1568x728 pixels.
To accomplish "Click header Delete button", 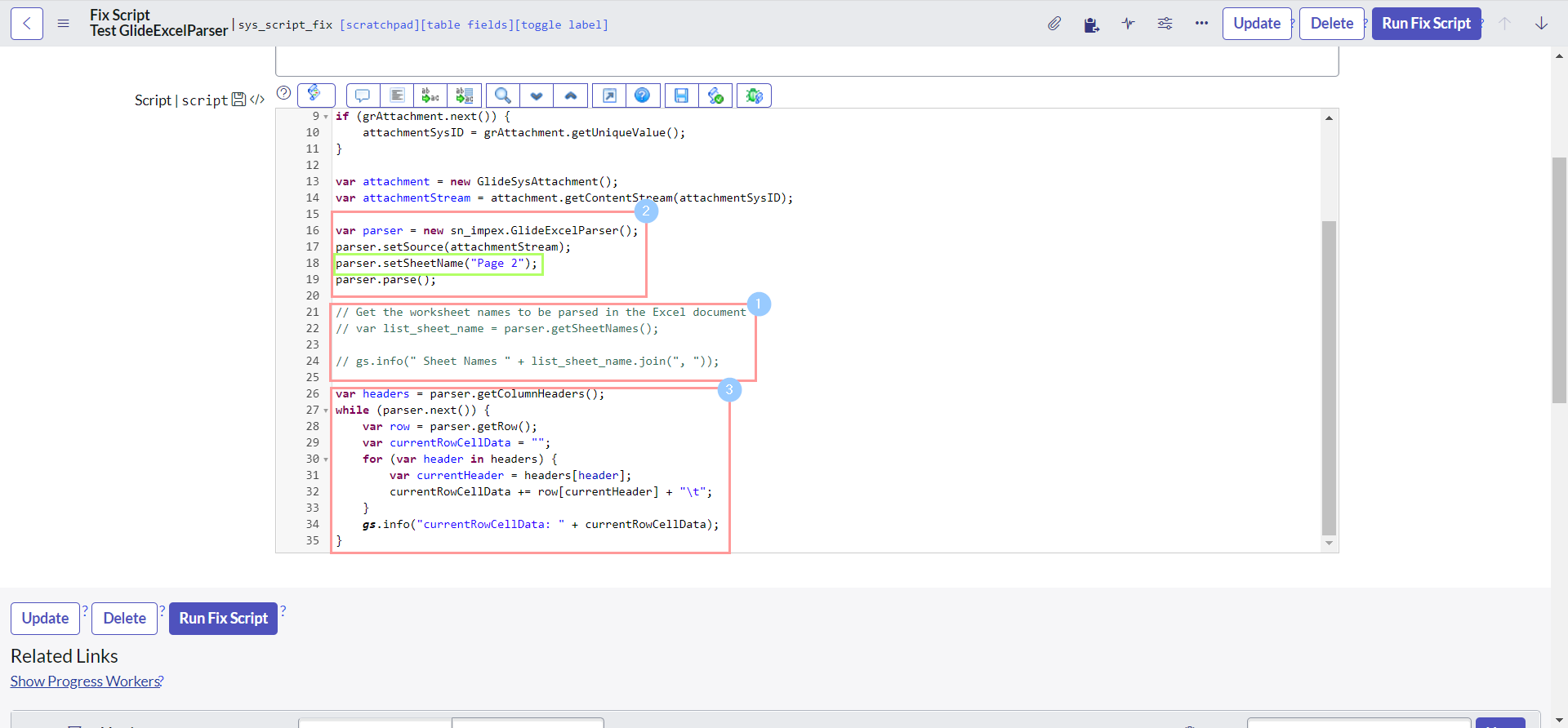I will coord(1332,24).
